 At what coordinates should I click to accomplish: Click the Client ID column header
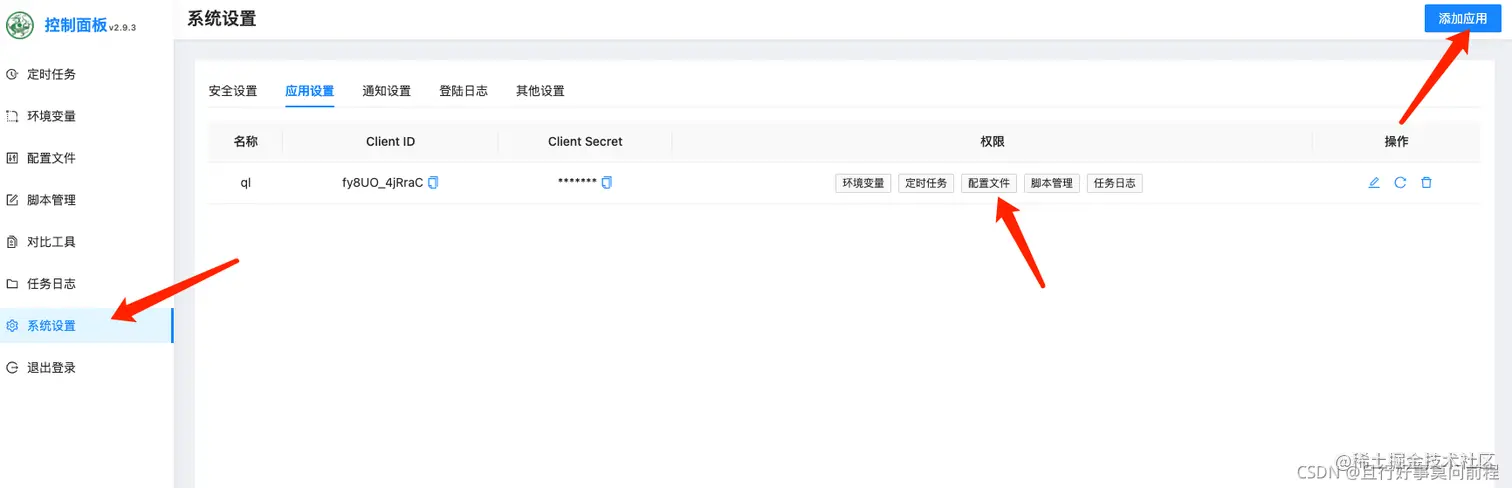(x=390, y=142)
